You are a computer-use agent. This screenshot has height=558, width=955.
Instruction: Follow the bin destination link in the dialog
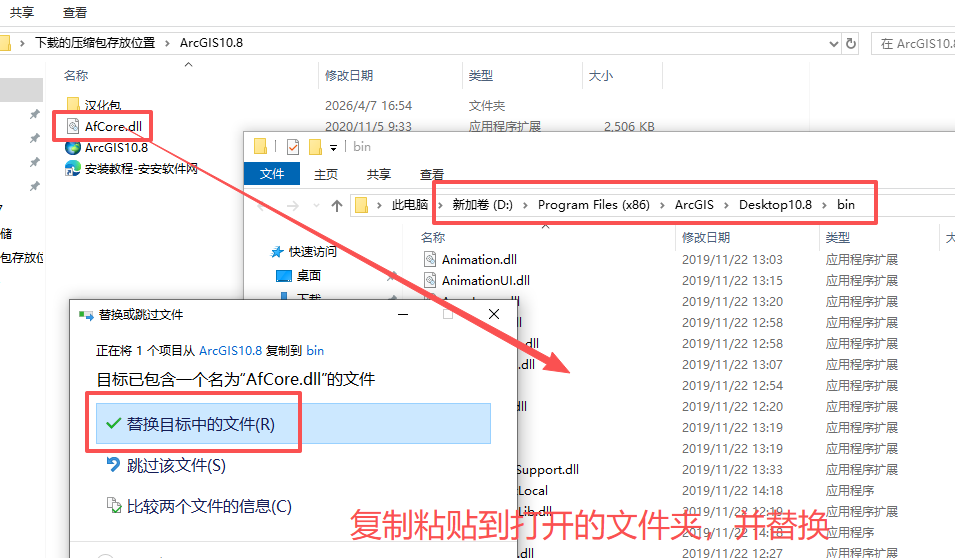pyautogui.click(x=315, y=351)
